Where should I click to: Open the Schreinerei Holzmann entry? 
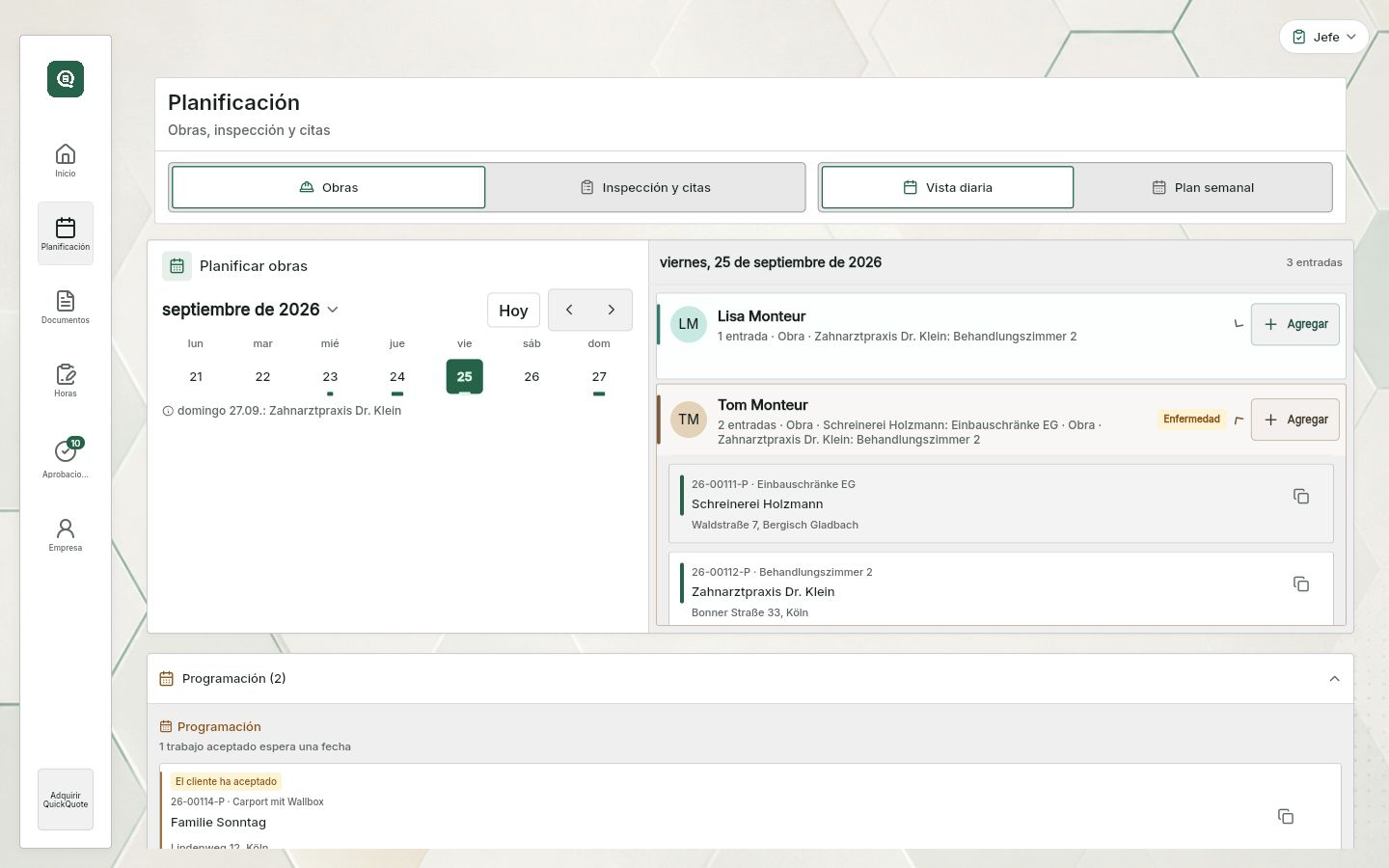click(1001, 503)
